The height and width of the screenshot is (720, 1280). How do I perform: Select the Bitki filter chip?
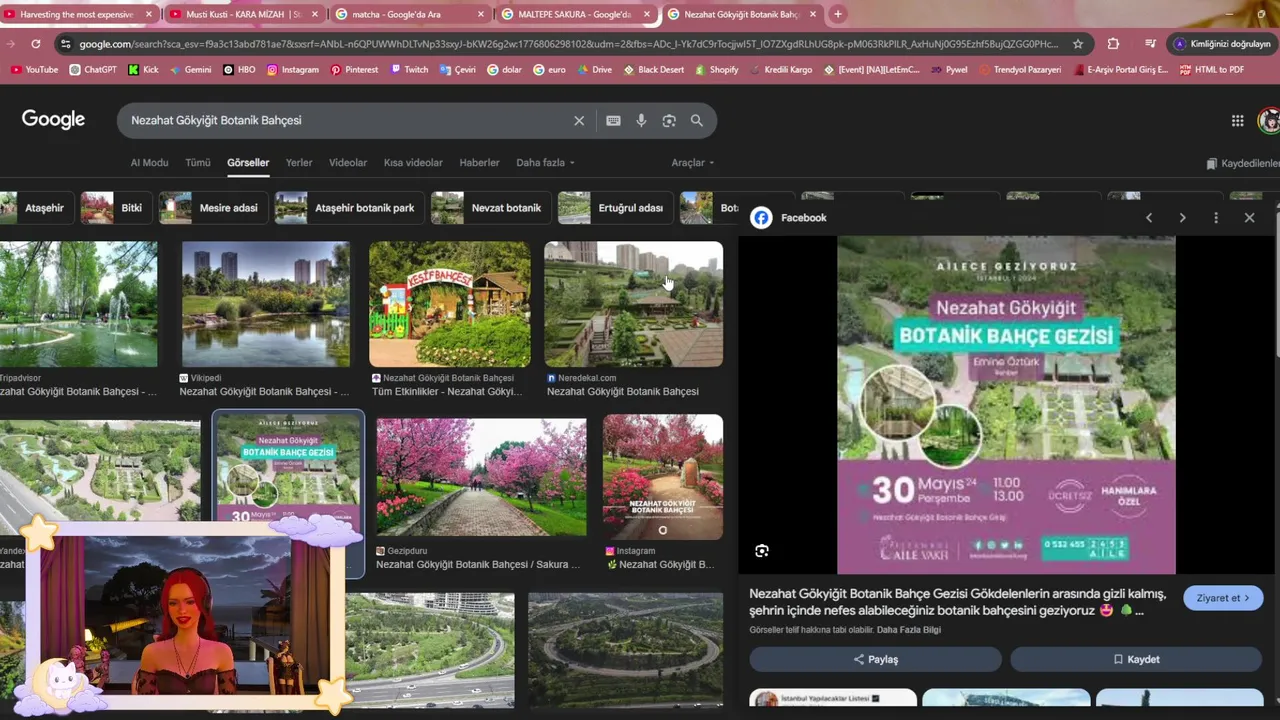click(115, 208)
